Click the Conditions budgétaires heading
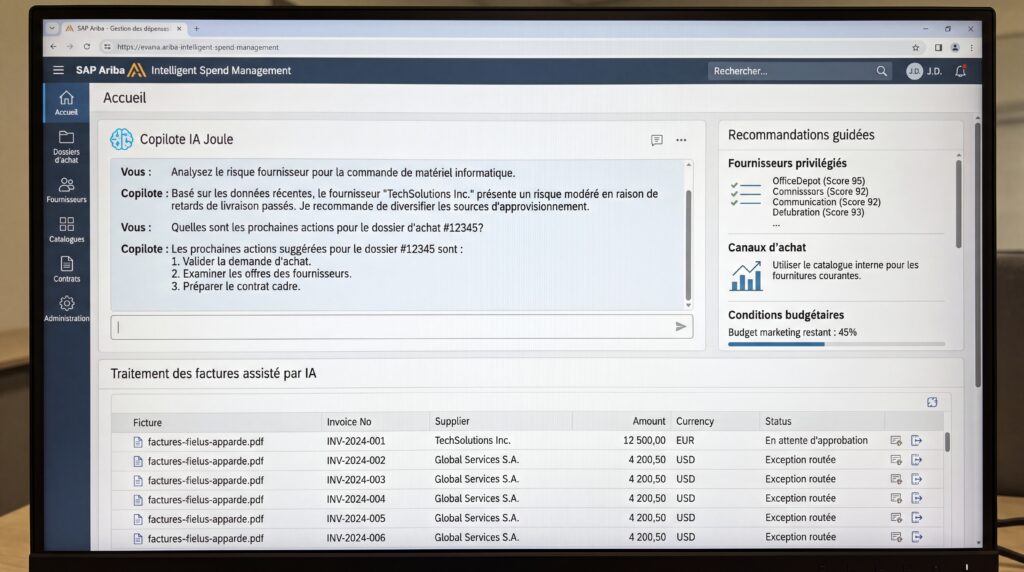This screenshot has height=572, width=1024. [x=786, y=315]
